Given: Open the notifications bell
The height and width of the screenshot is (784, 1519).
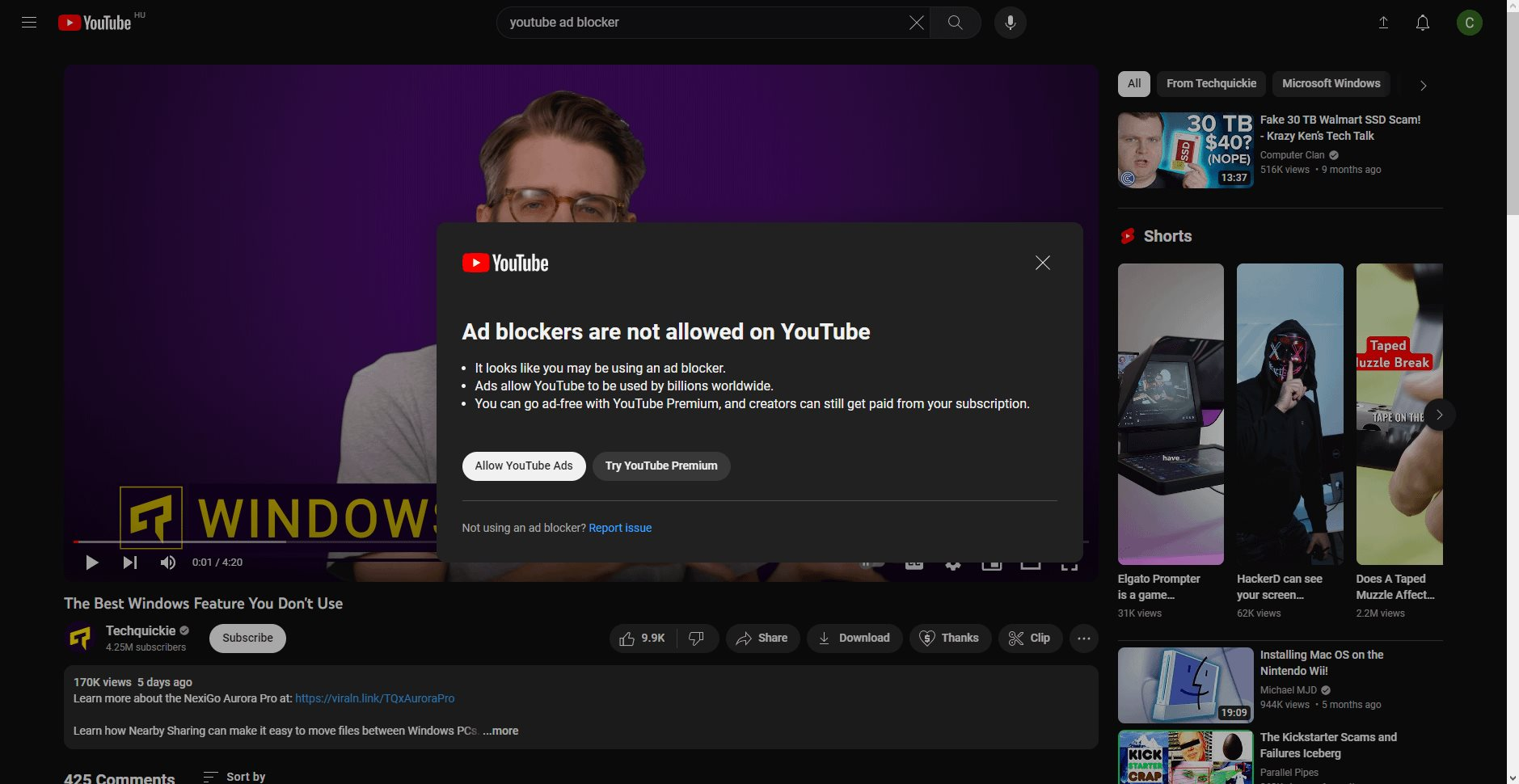Looking at the screenshot, I should (1423, 23).
